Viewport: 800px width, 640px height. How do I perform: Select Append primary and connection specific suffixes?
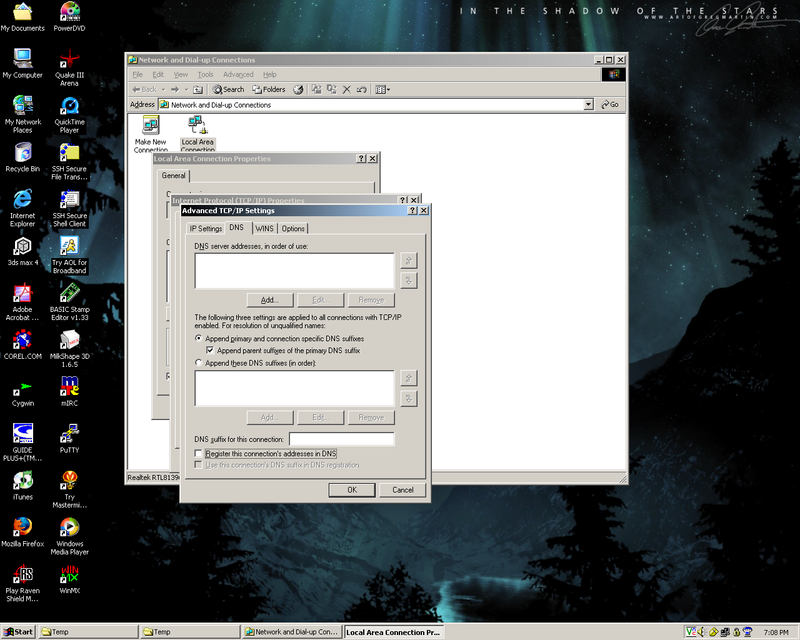(198, 338)
